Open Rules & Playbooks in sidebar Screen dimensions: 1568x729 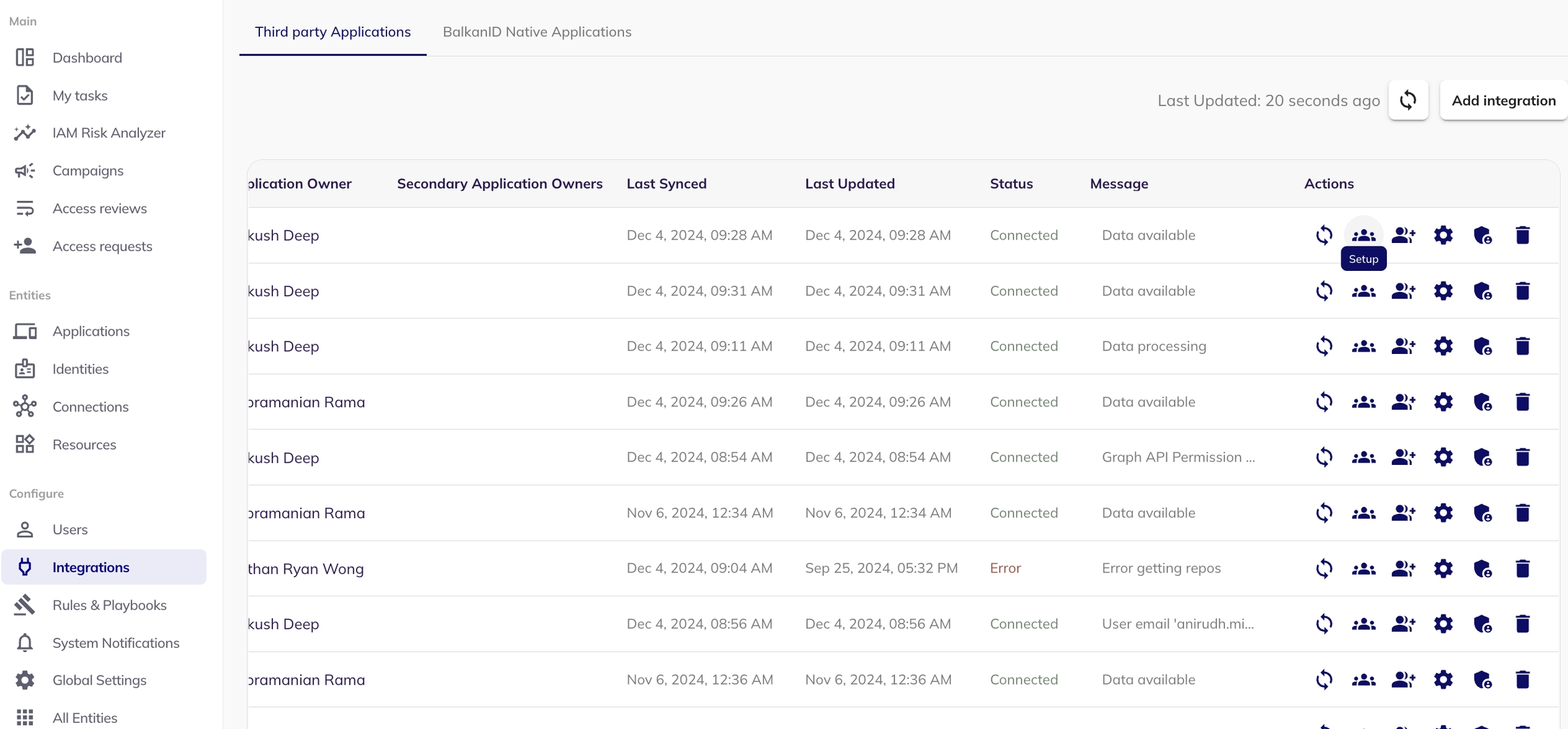point(109,605)
